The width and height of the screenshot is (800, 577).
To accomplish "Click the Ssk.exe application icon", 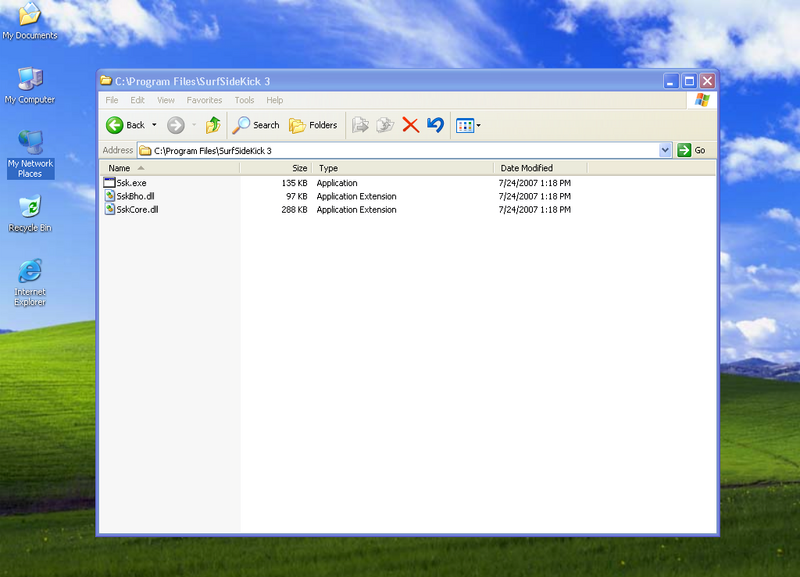I will (x=109, y=183).
